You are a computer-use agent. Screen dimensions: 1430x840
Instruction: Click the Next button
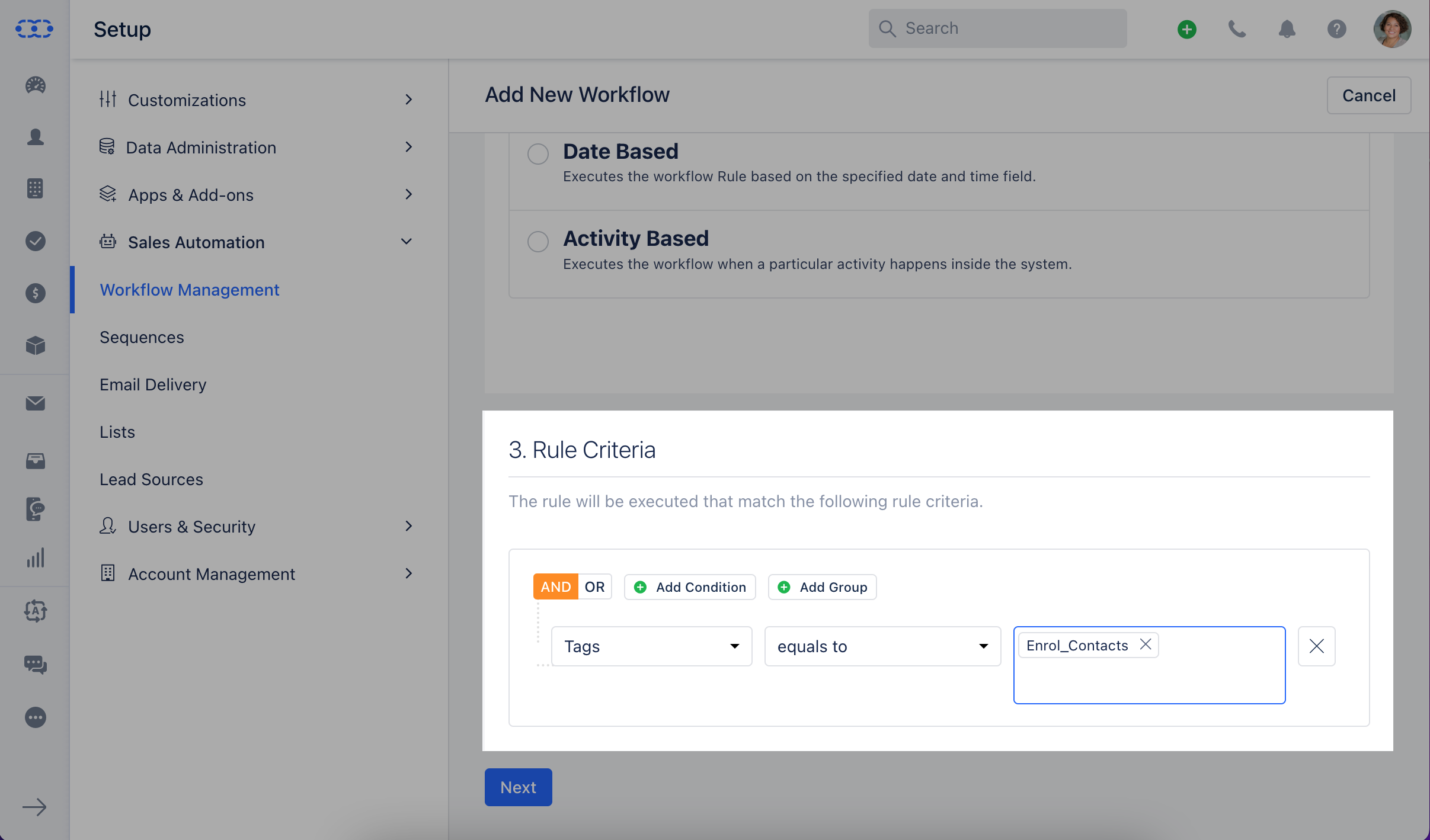pyautogui.click(x=518, y=787)
